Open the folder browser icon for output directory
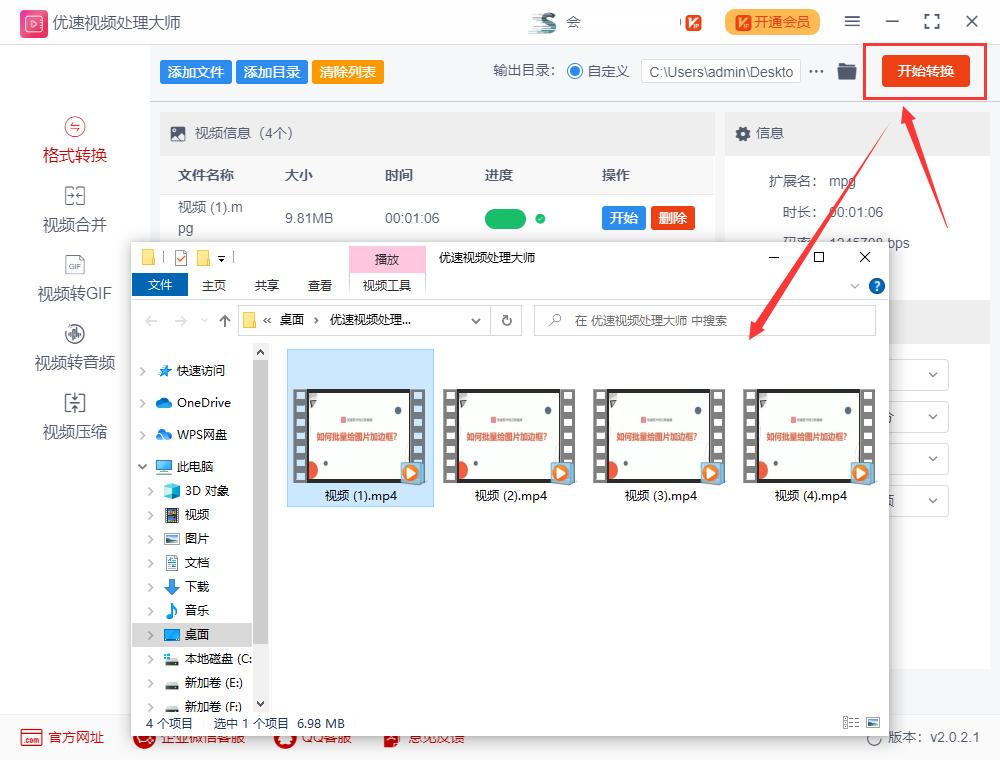This screenshot has width=1000, height=760. pos(847,71)
